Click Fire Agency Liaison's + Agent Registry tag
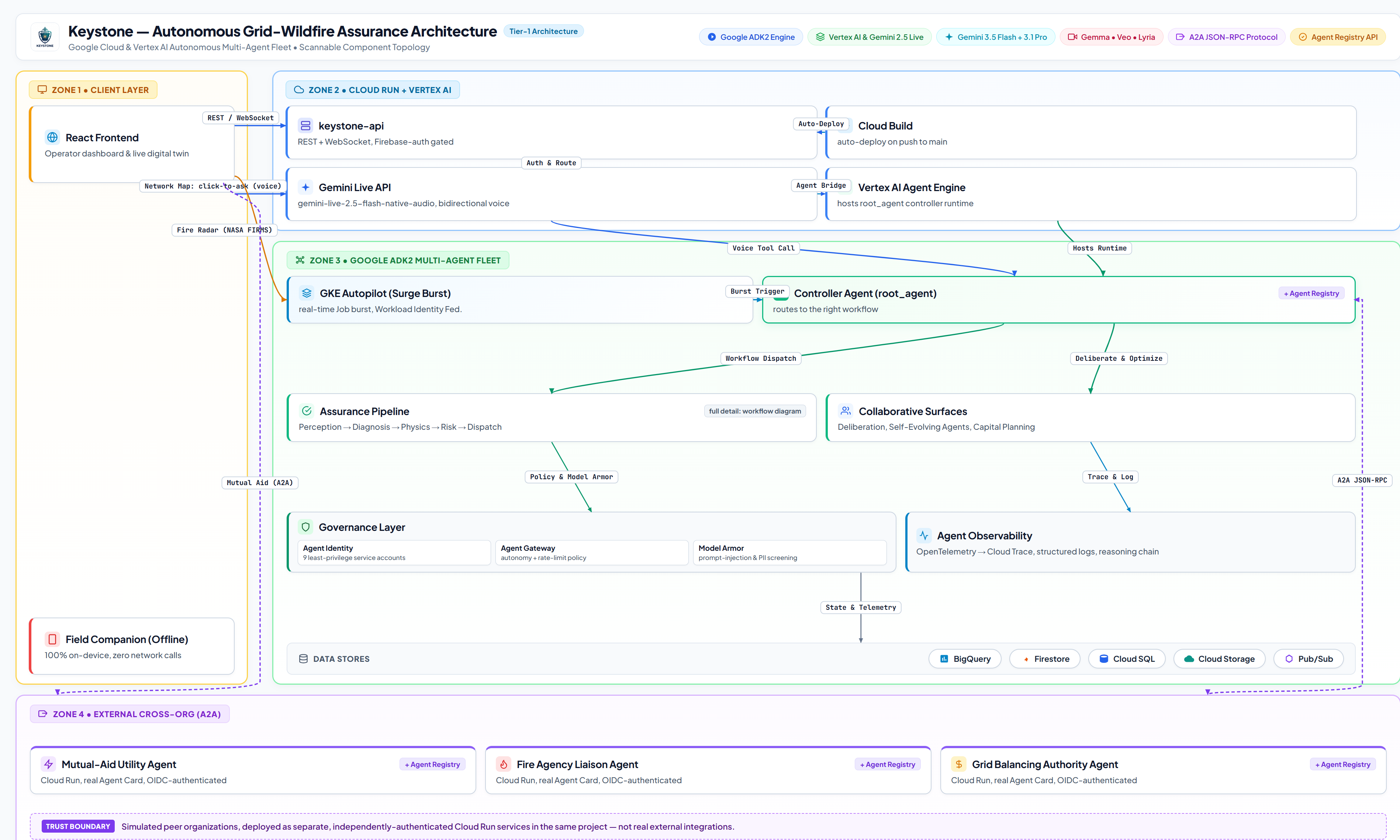Viewport: 1400px width, 840px height. click(887, 764)
